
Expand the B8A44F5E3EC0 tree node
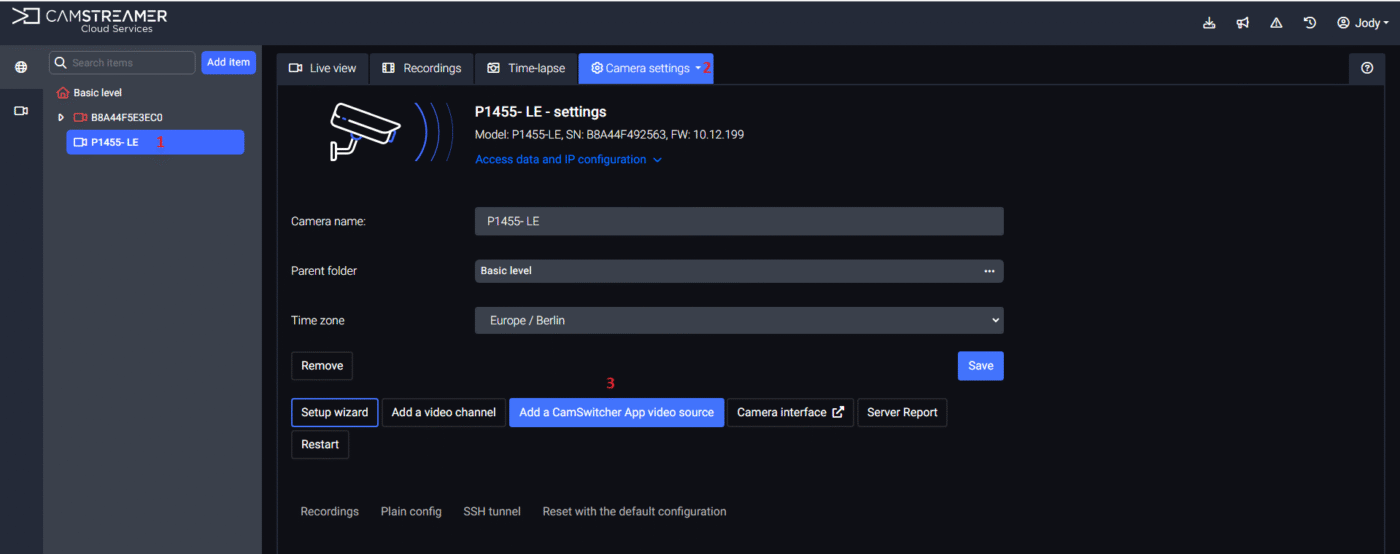coord(61,118)
